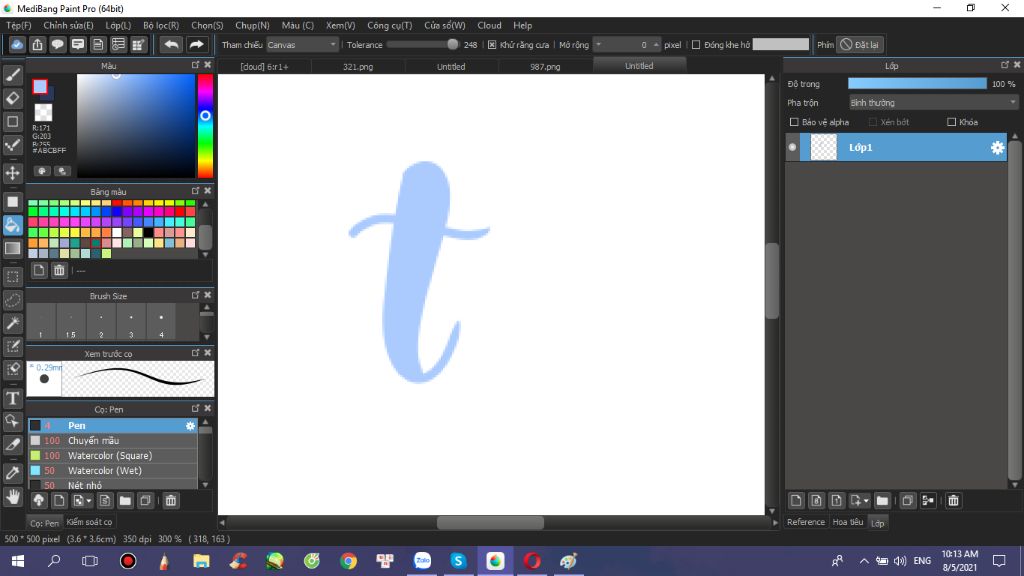Click the hue slider in color panel

(x=205, y=125)
